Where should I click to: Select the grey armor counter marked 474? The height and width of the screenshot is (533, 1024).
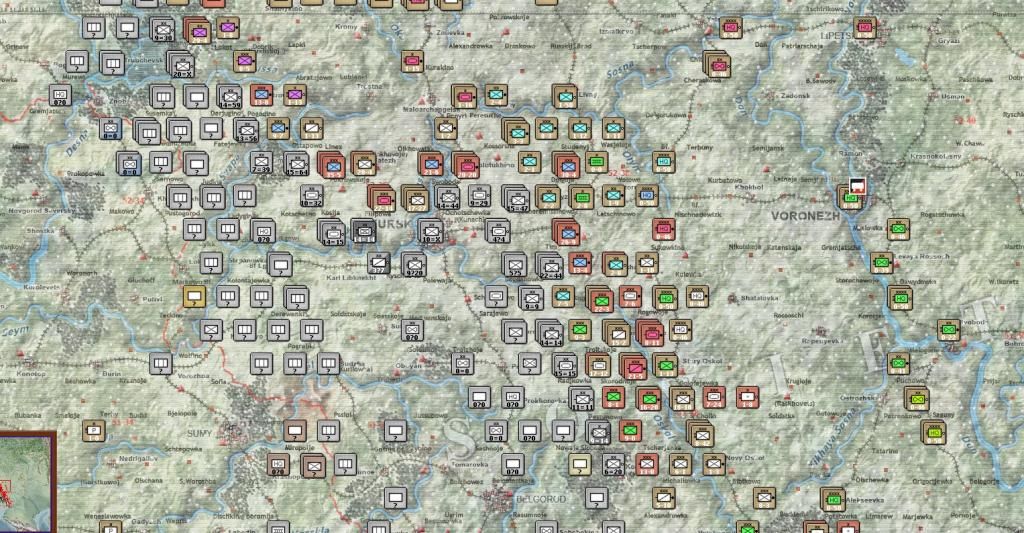pos(498,231)
